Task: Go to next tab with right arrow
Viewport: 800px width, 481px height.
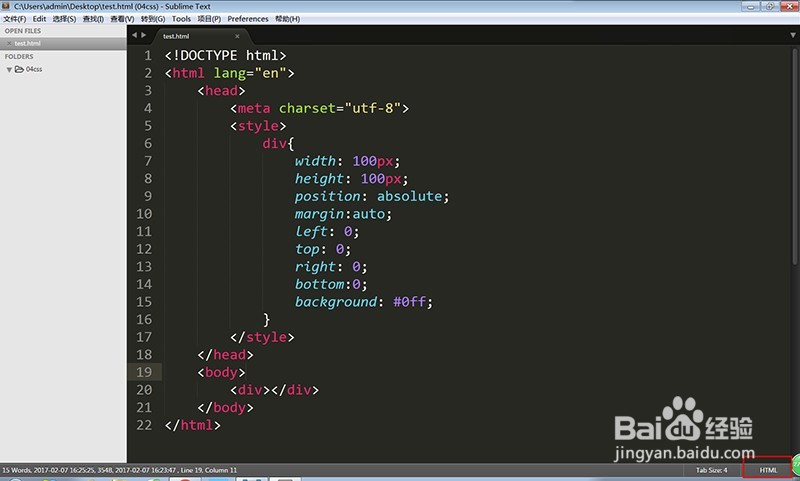Action: (x=143, y=35)
